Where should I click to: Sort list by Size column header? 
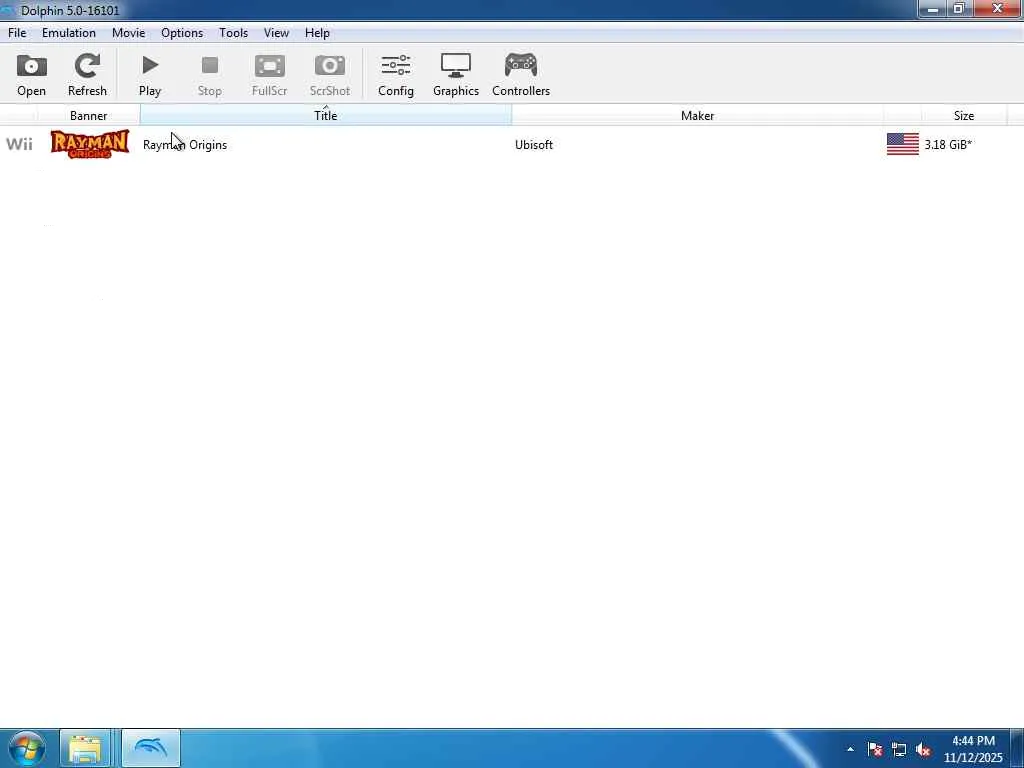tap(964, 116)
